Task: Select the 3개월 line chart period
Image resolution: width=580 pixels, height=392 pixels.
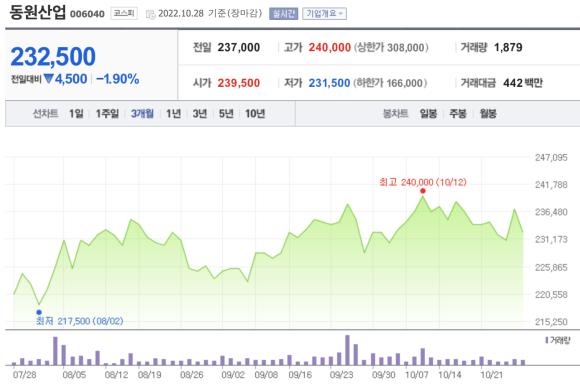Action: pos(142,114)
